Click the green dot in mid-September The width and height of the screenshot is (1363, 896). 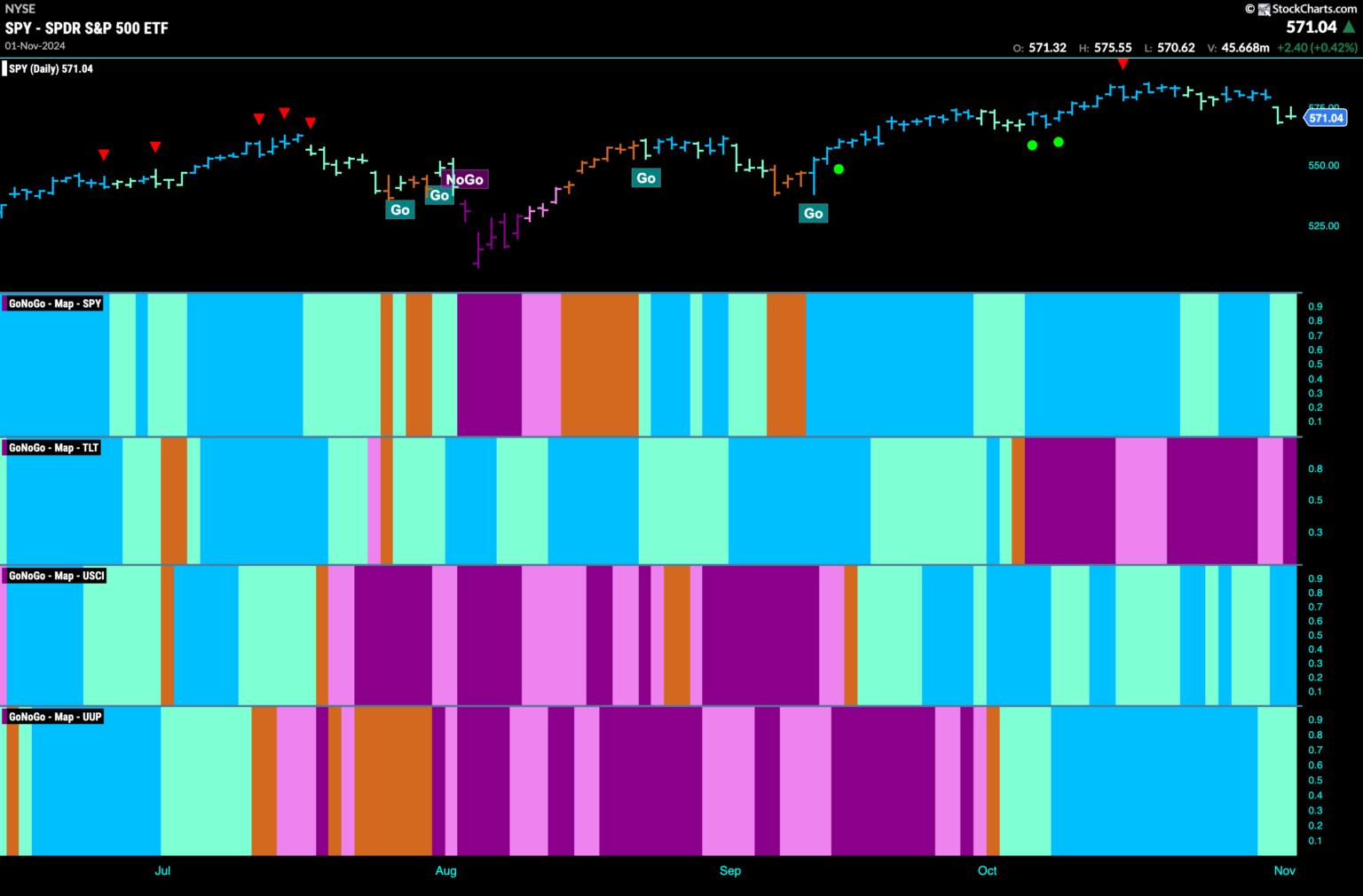click(x=839, y=169)
